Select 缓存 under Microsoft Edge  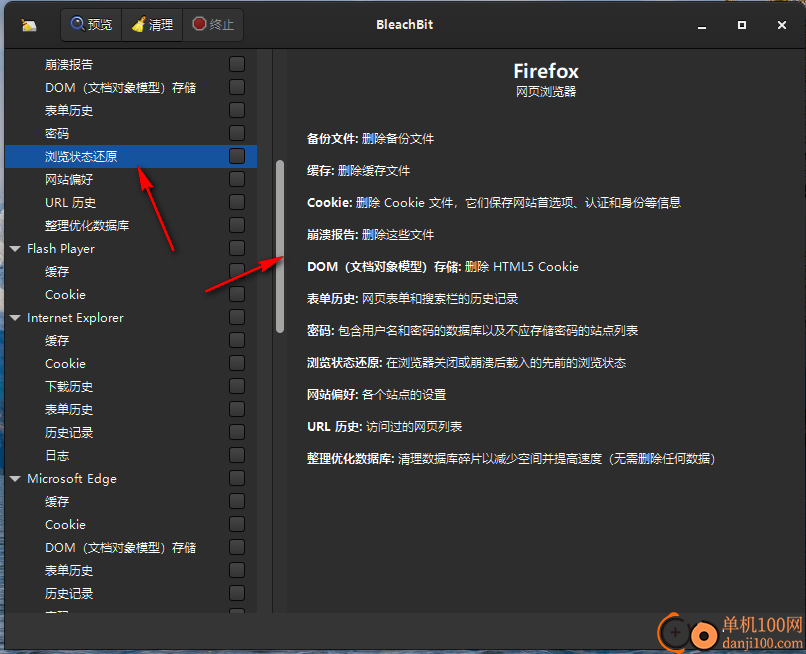click(131, 501)
